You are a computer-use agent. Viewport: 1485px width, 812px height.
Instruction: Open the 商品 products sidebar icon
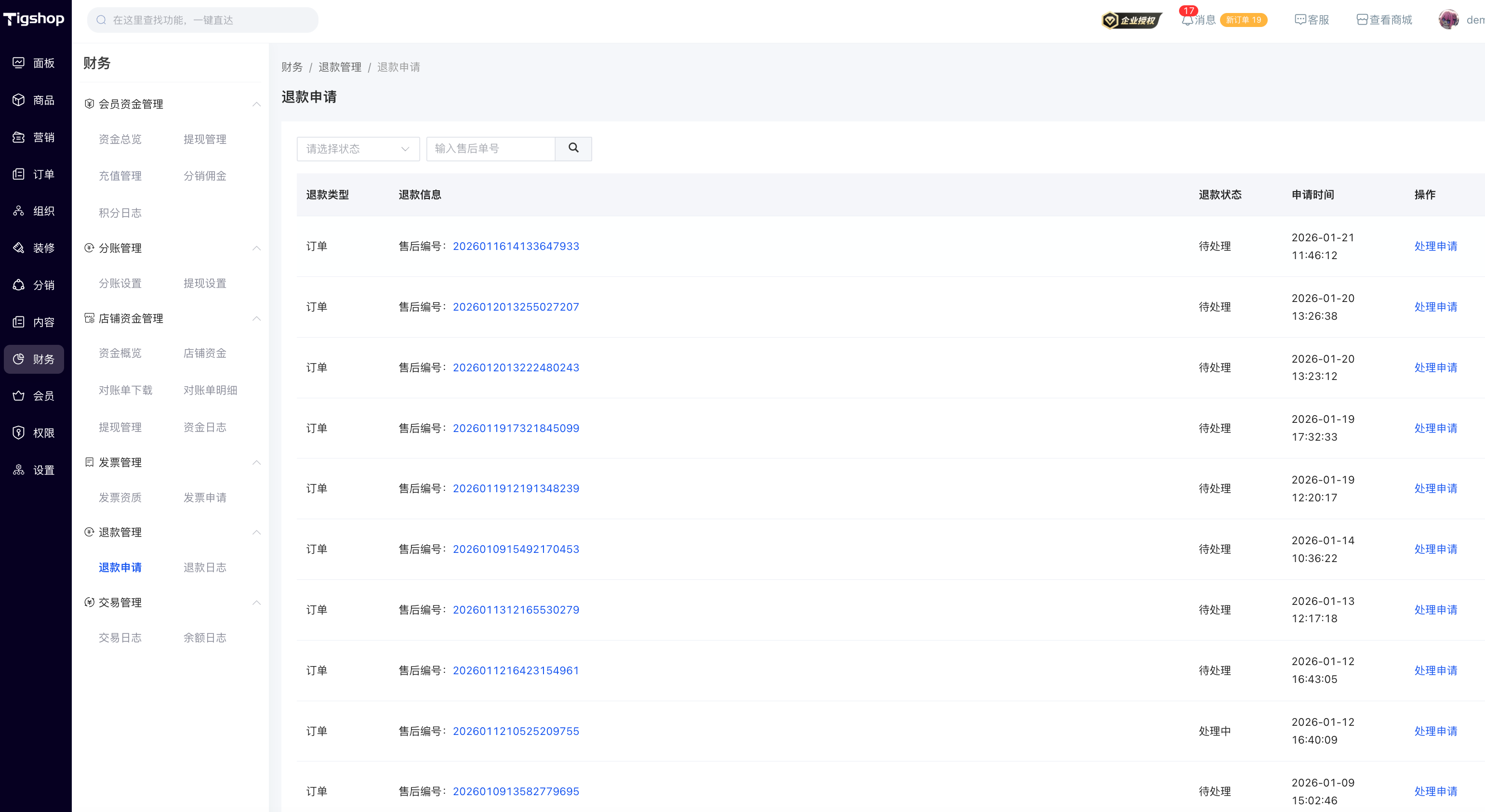pyautogui.click(x=19, y=100)
